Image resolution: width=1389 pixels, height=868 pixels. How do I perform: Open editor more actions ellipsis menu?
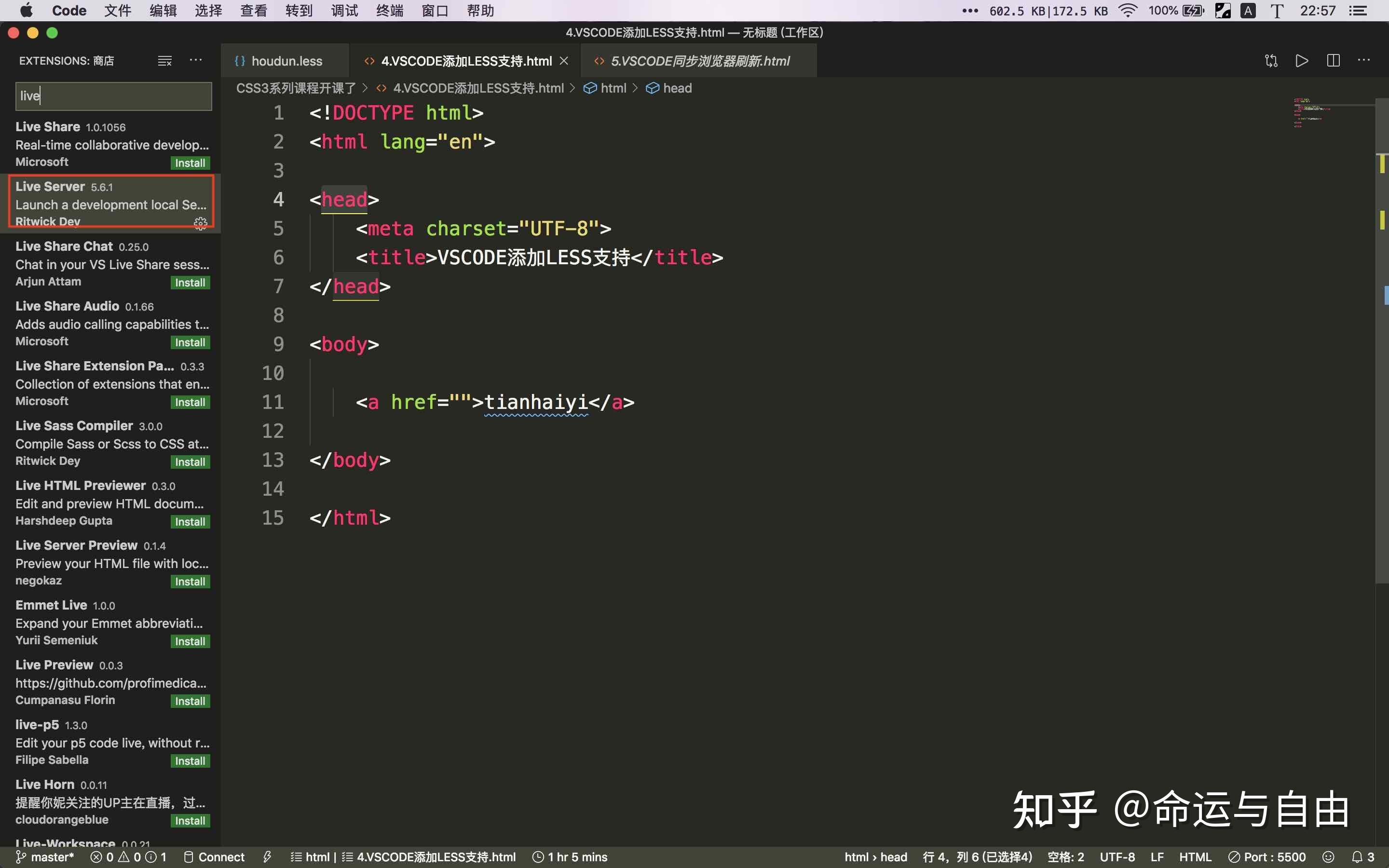pyautogui.click(x=1364, y=60)
